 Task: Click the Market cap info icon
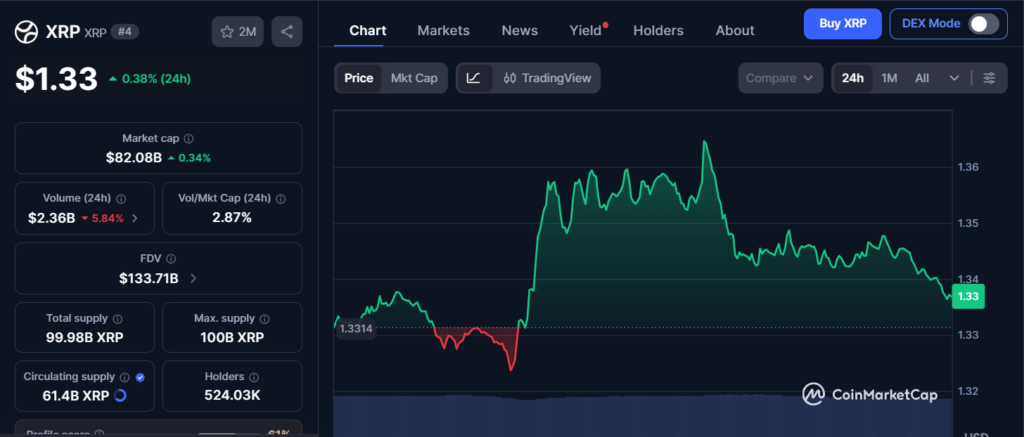click(189, 139)
